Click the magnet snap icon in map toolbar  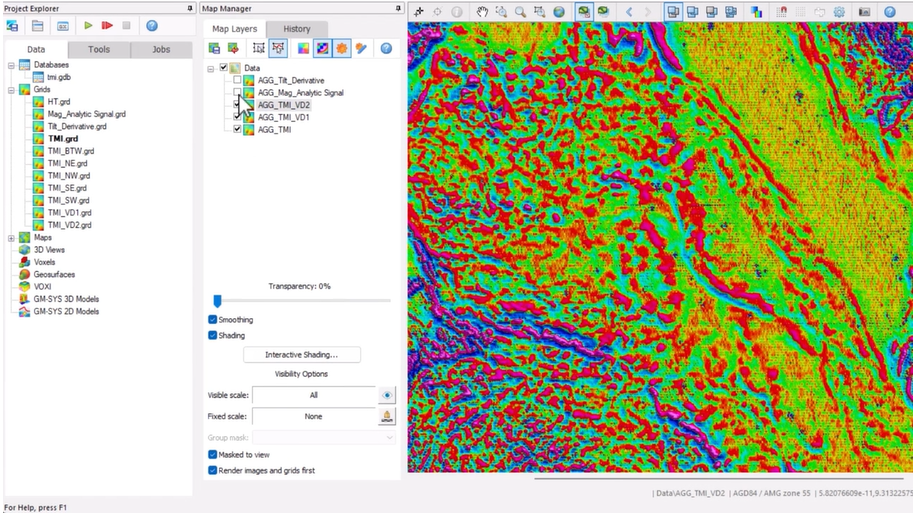pyautogui.click(x=782, y=12)
